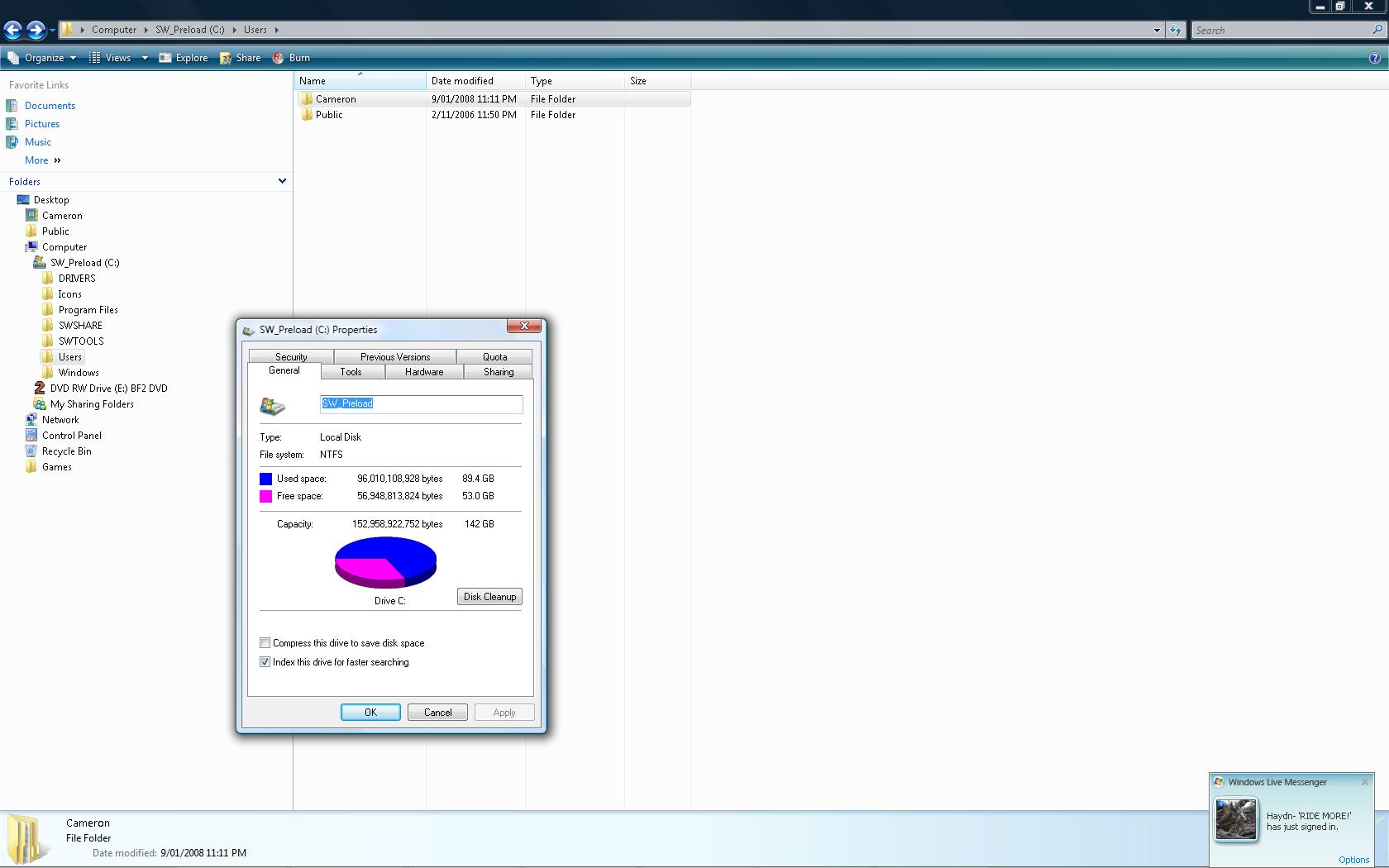
Task: Switch to the Security tab
Action: (x=291, y=357)
